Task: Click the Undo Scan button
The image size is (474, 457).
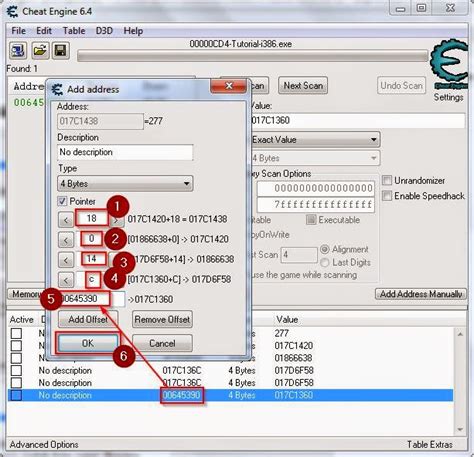Action: pos(401,86)
